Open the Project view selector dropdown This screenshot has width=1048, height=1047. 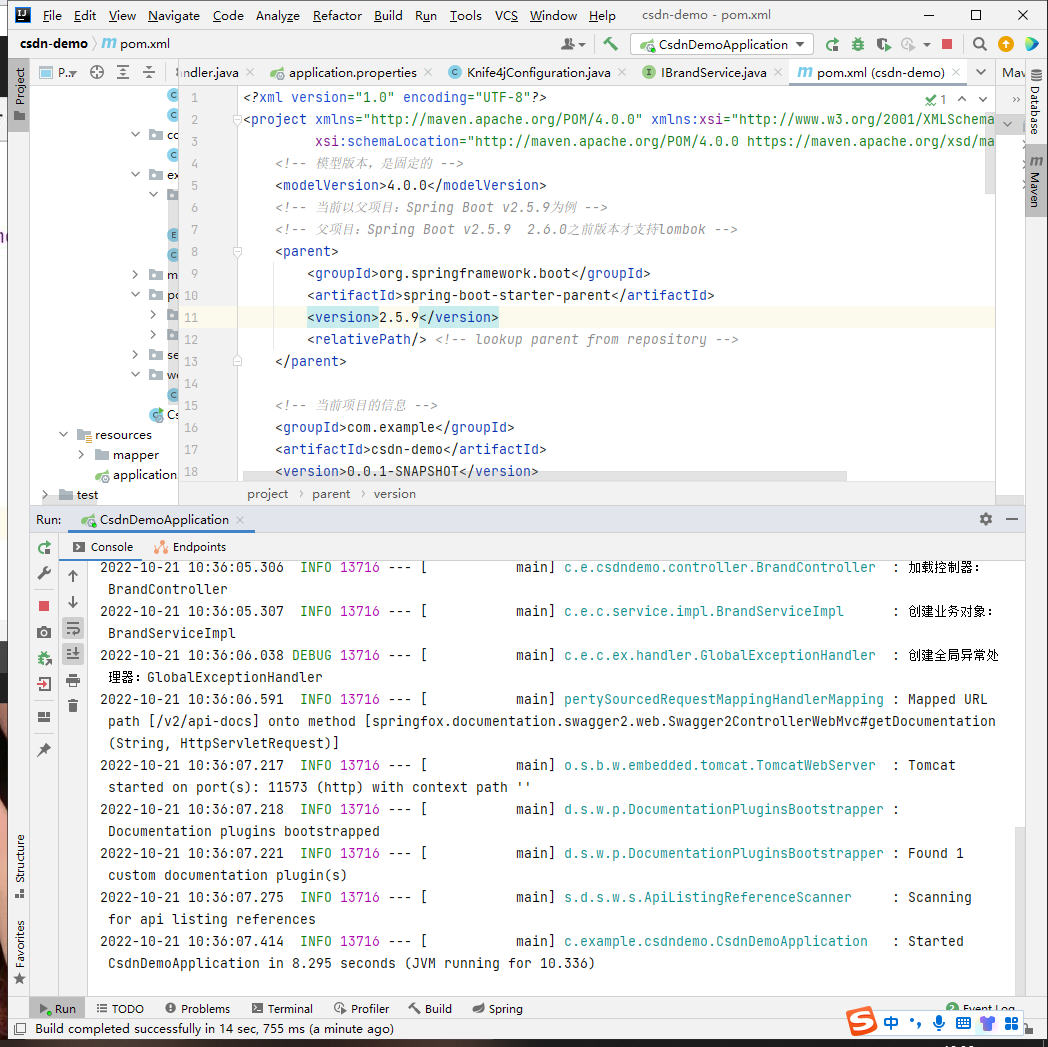(59, 72)
